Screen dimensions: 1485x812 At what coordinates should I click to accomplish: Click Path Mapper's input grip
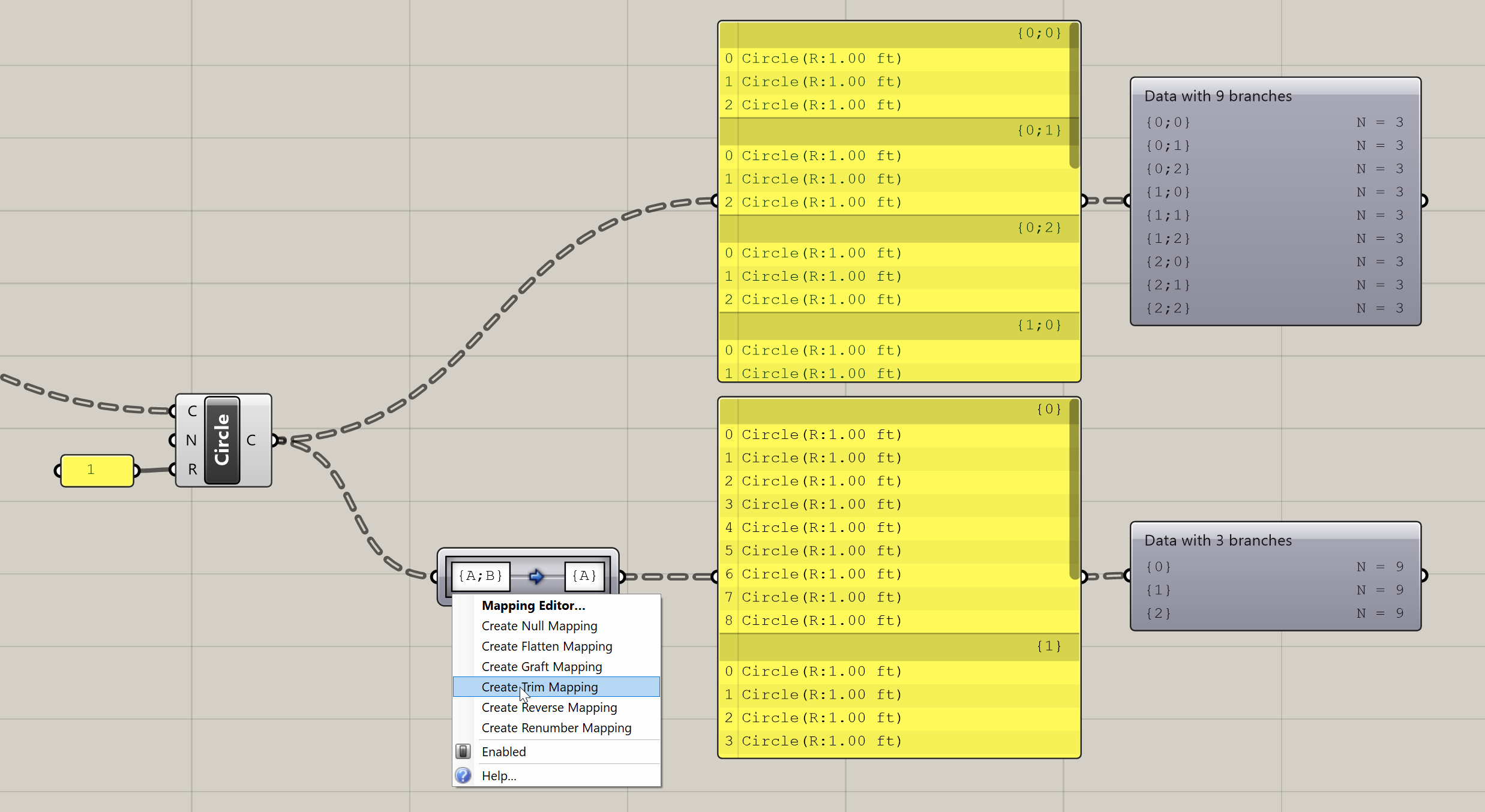click(434, 576)
